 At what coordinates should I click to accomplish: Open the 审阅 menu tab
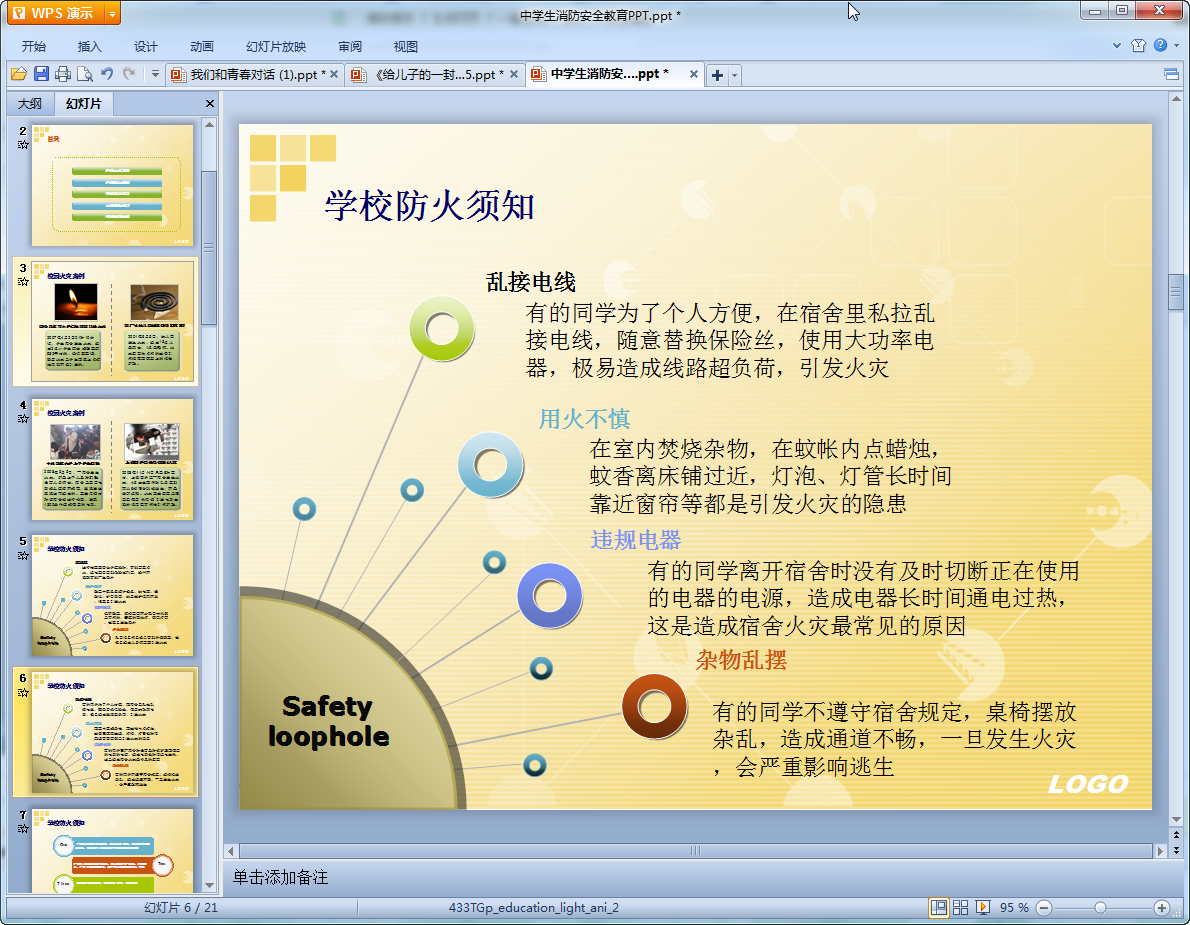coord(350,46)
